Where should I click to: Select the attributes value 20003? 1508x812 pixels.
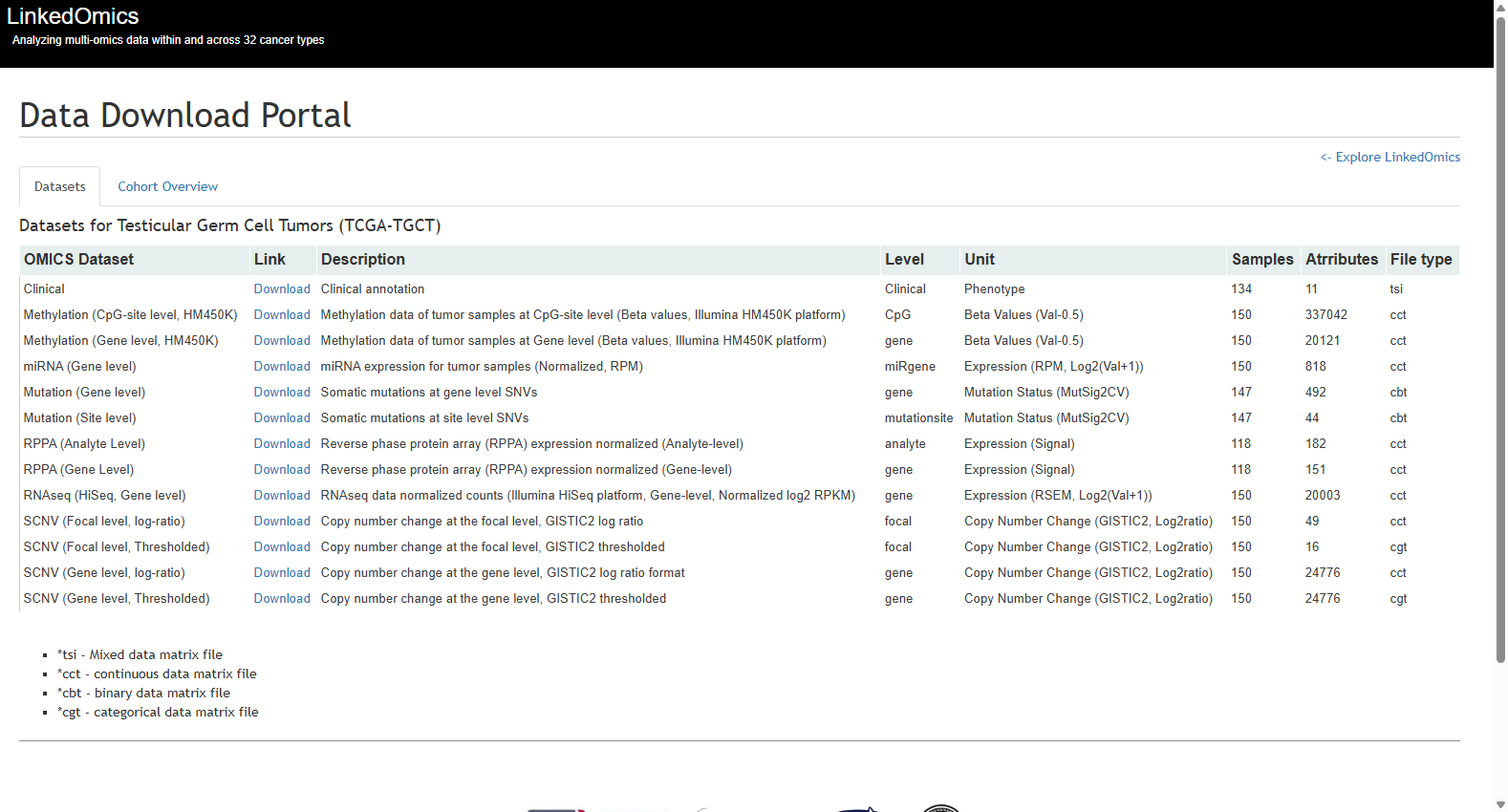click(x=1323, y=495)
